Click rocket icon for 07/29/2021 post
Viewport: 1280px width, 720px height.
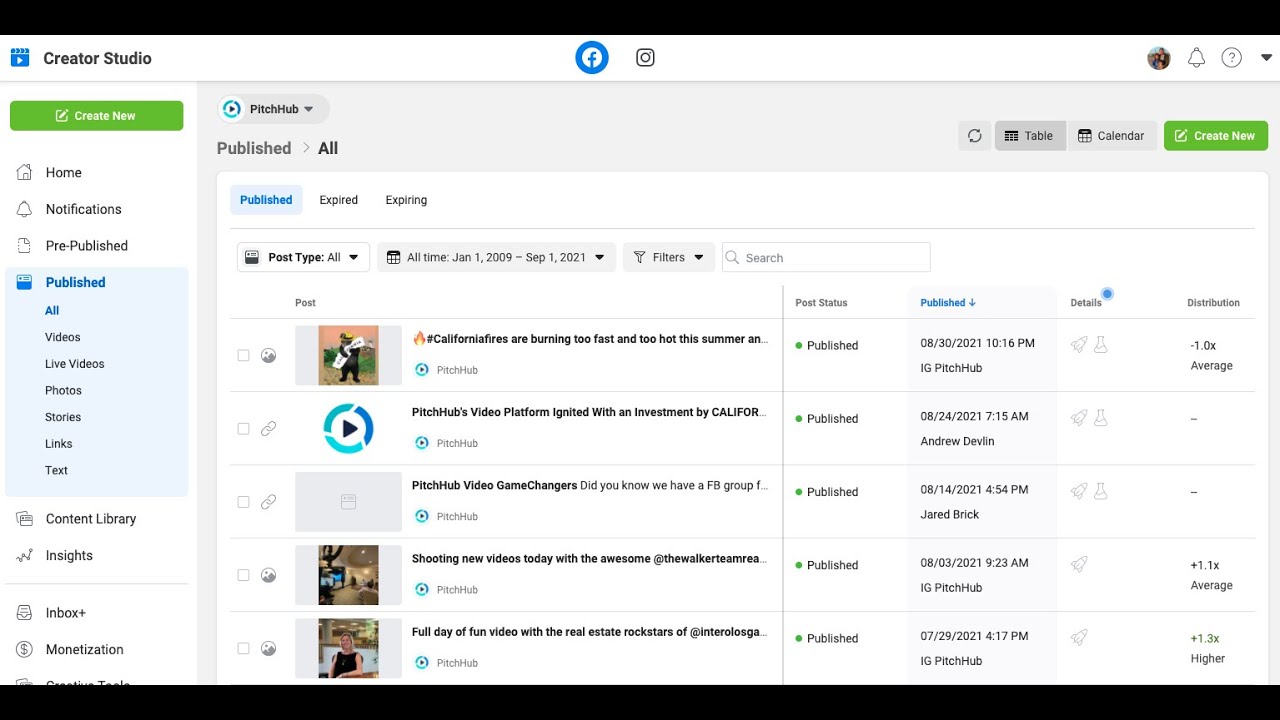pos(1079,637)
